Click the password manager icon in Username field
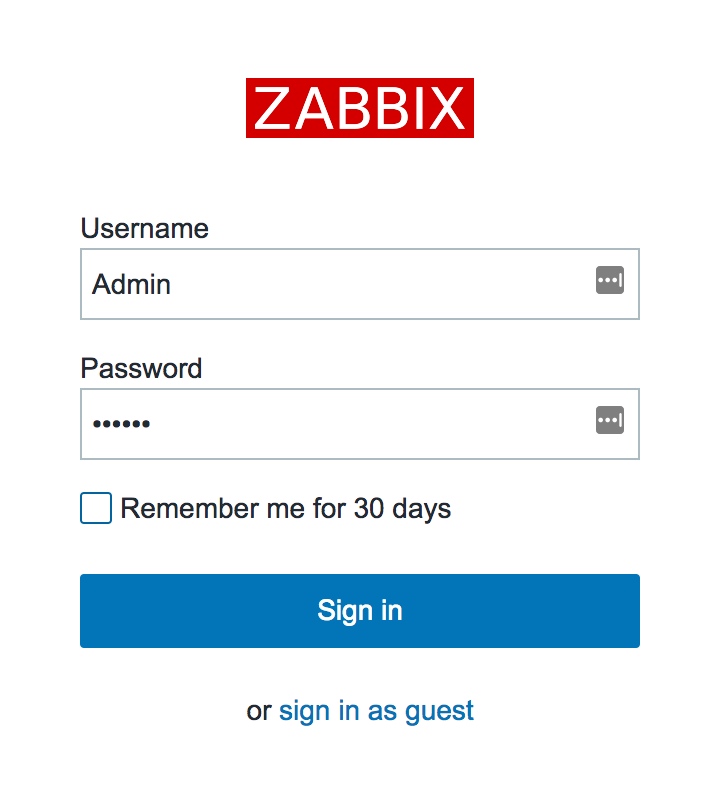The height and width of the screenshot is (792, 720). click(610, 280)
